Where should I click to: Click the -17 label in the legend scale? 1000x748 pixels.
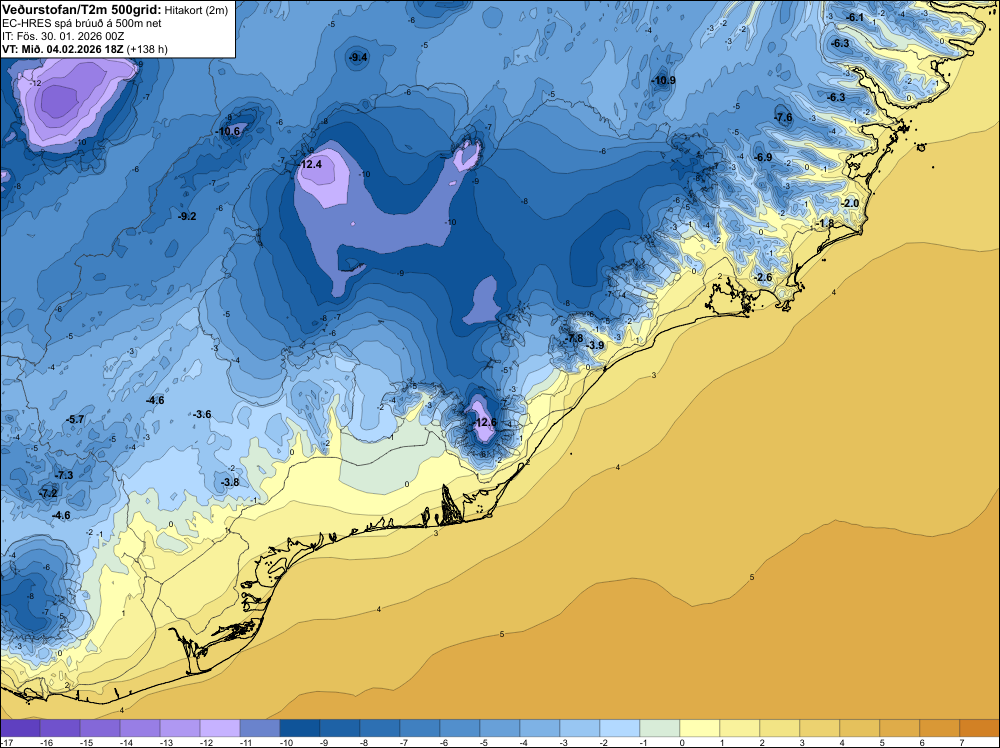6,742
